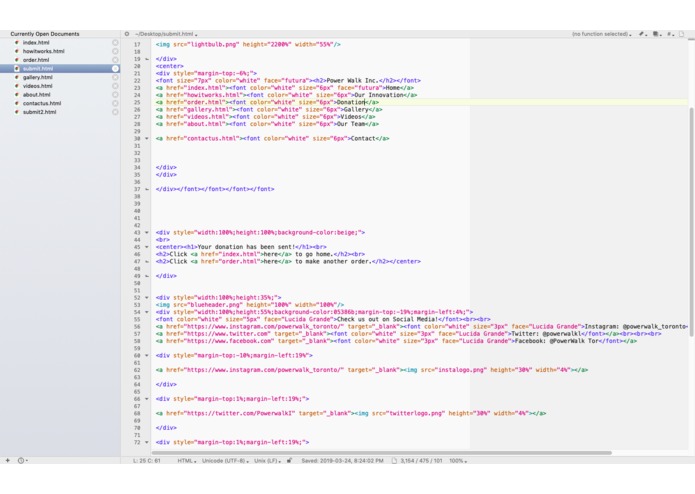The height and width of the screenshot is (494, 695).
Task: Close index.html using its close circle
Action: [115, 43]
